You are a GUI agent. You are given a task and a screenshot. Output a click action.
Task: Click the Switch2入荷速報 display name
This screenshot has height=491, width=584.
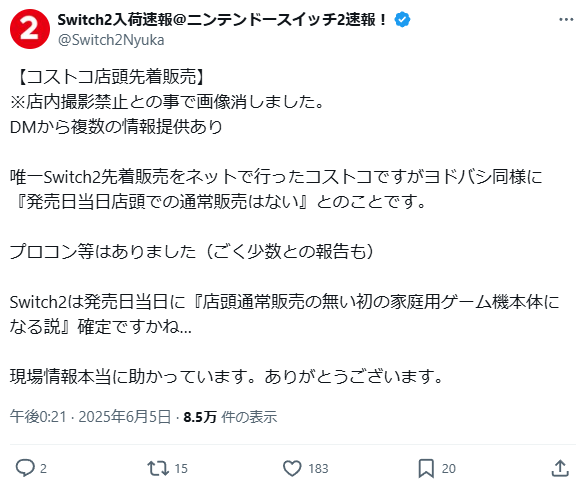point(222,20)
